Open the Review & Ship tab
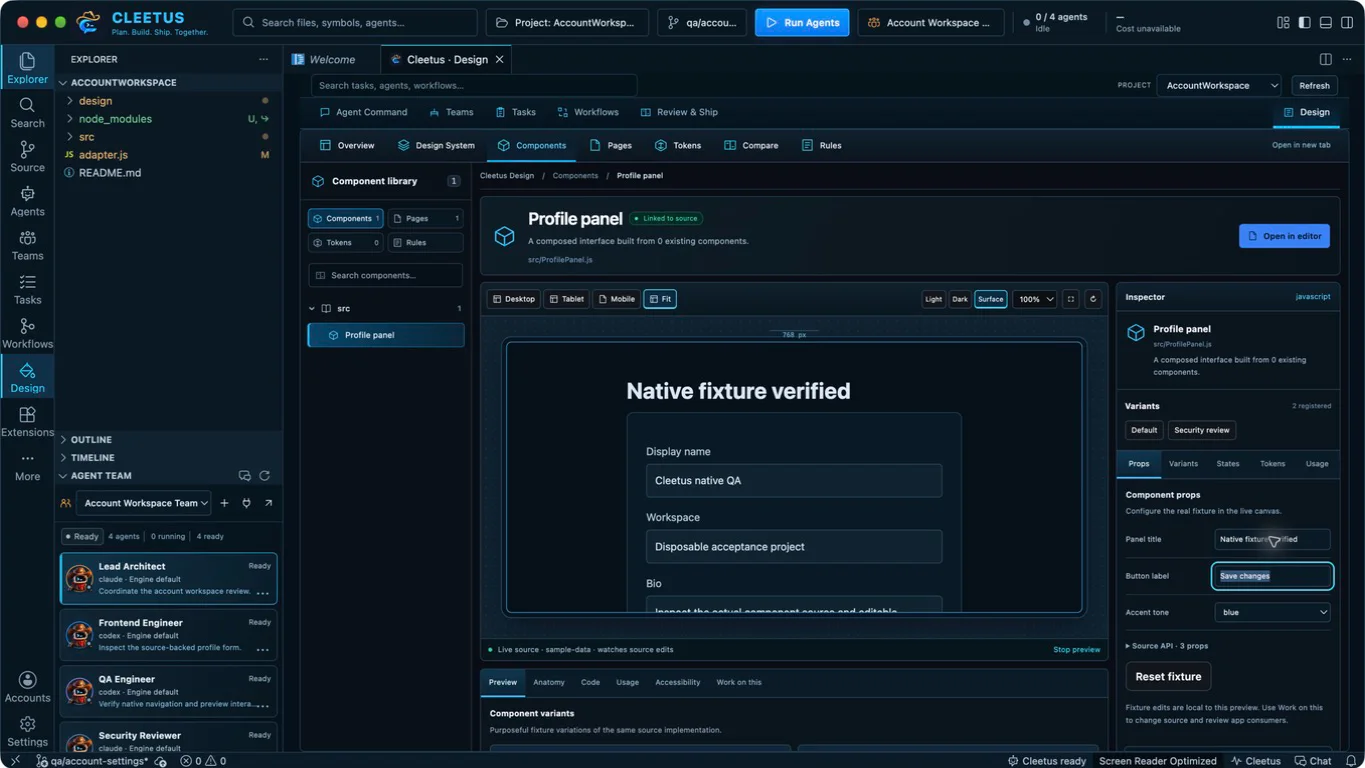 [x=678, y=112]
